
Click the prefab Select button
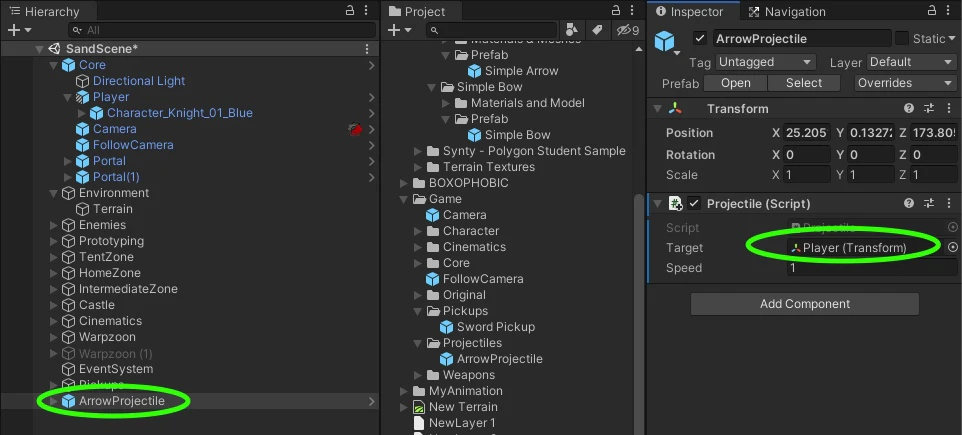pyautogui.click(x=804, y=83)
